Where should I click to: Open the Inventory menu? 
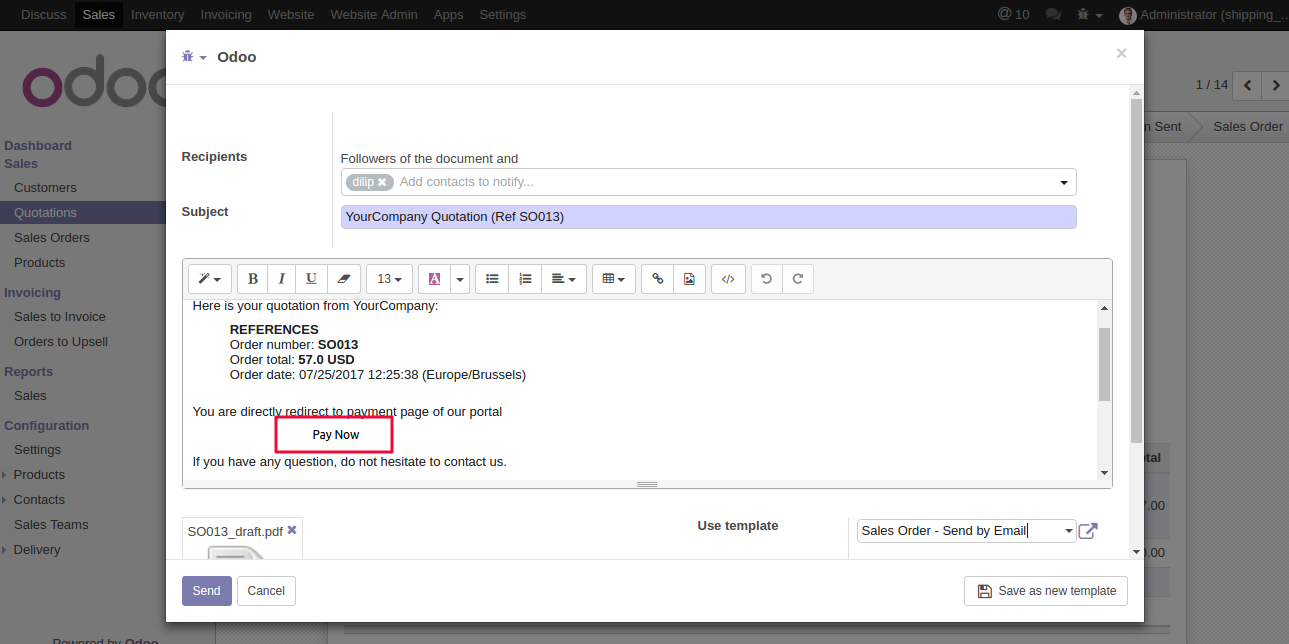coord(157,15)
